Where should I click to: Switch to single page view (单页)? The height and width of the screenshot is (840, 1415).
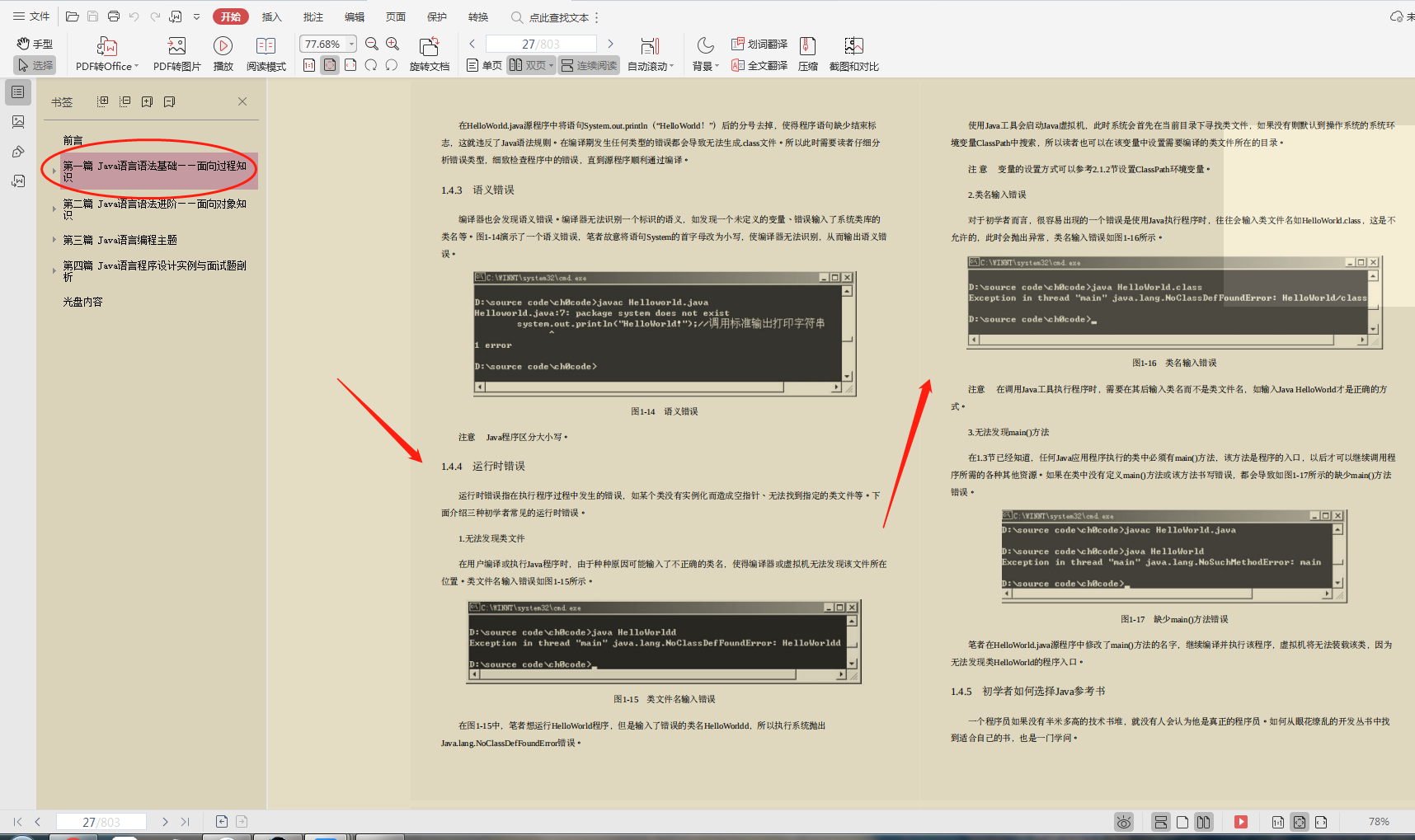(484, 65)
